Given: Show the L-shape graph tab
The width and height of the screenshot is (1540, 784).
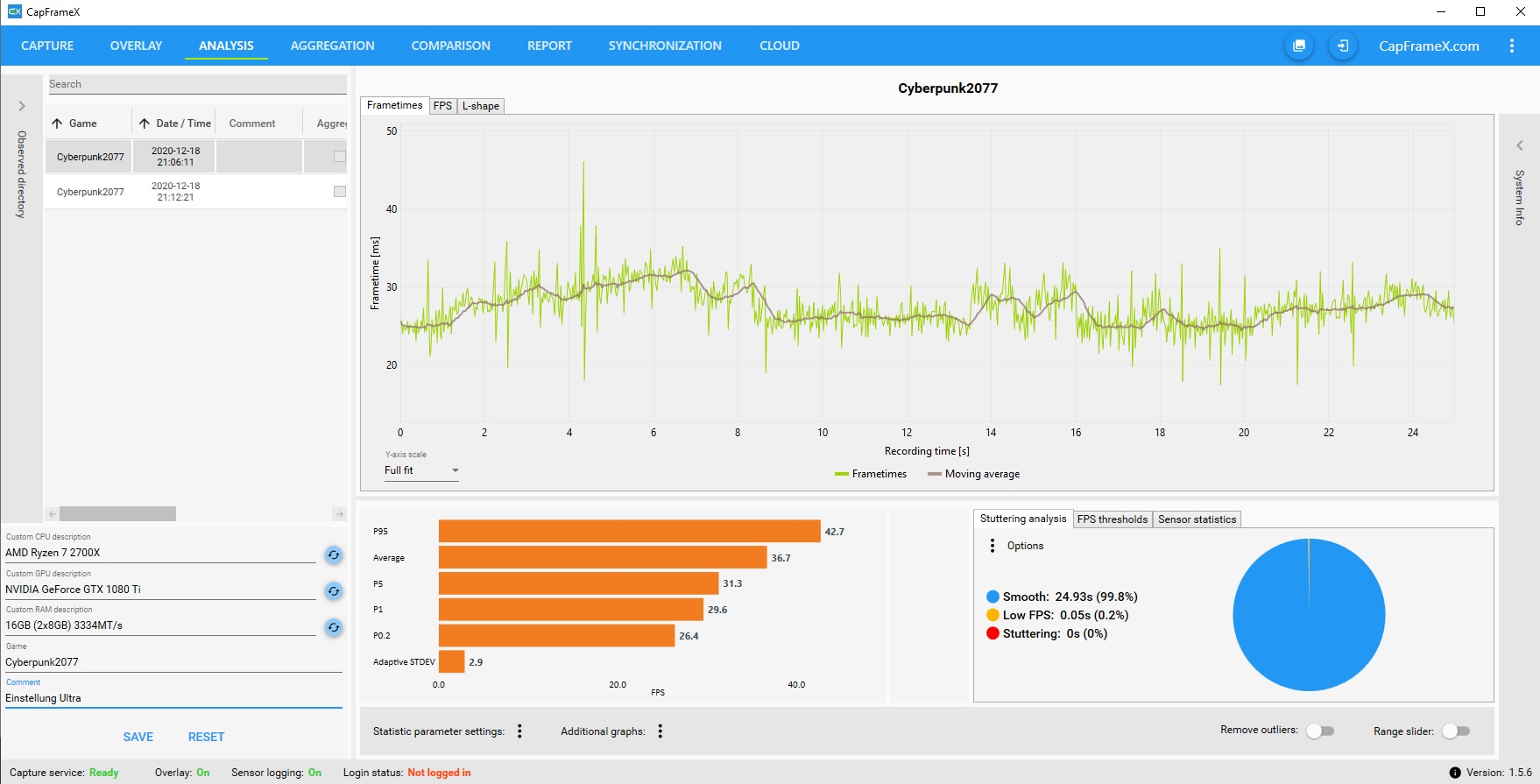Looking at the screenshot, I should point(481,106).
